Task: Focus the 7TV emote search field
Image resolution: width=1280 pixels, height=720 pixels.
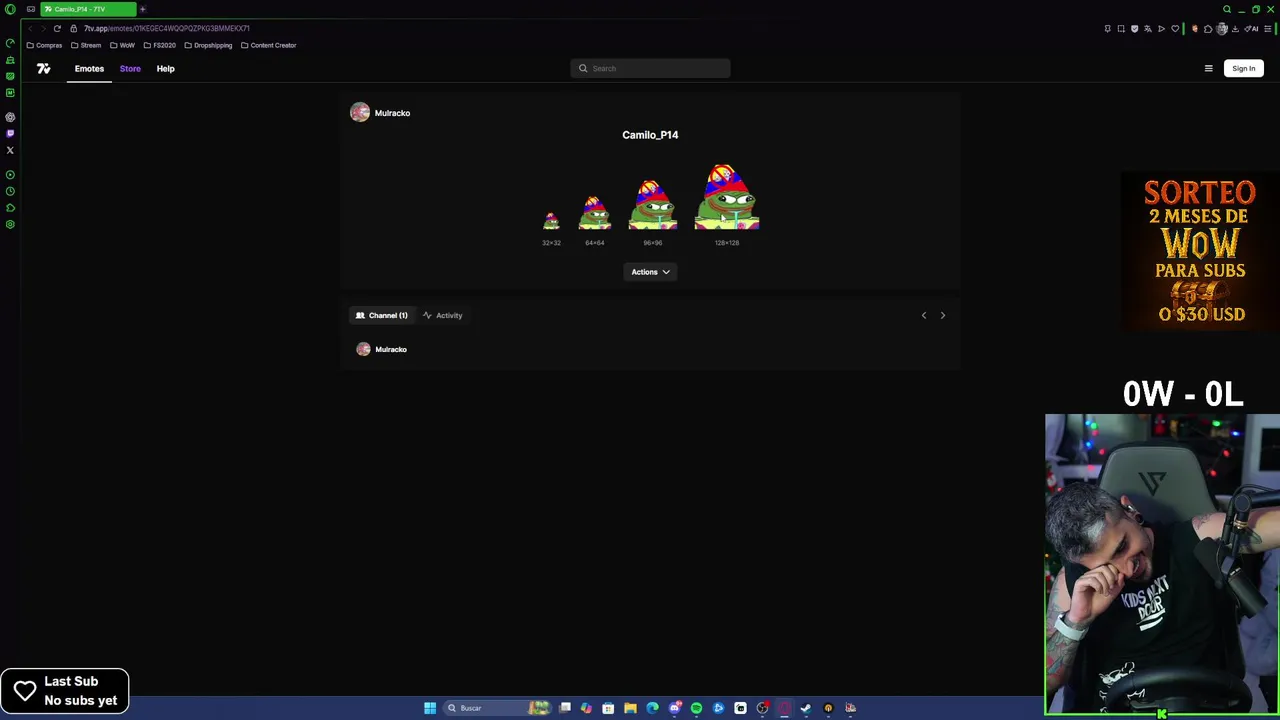Action: pos(650,68)
